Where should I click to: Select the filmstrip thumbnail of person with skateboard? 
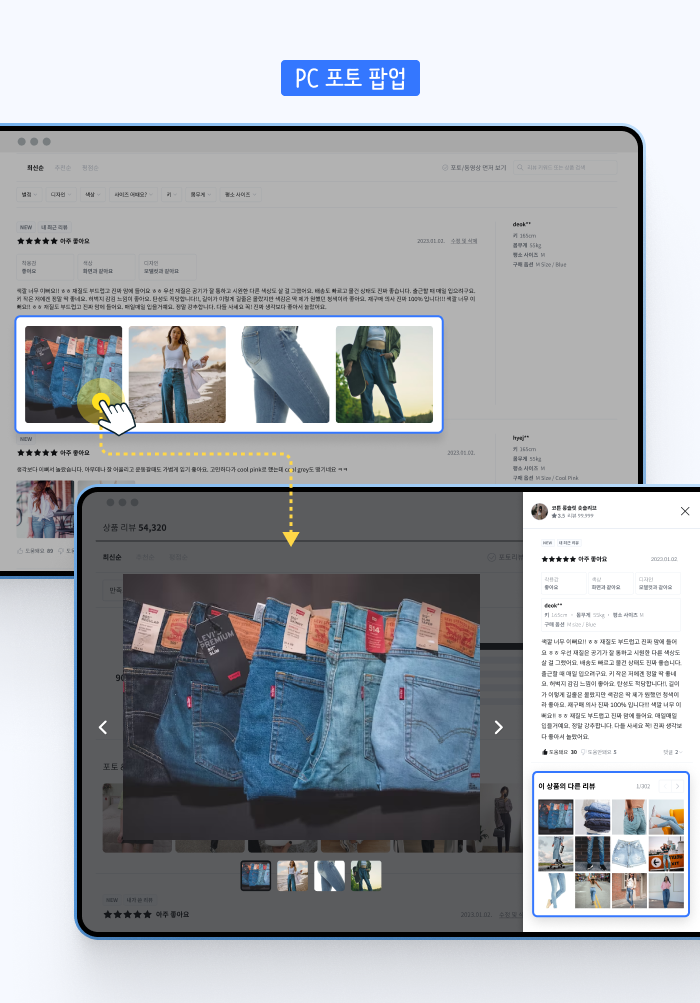[366, 875]
